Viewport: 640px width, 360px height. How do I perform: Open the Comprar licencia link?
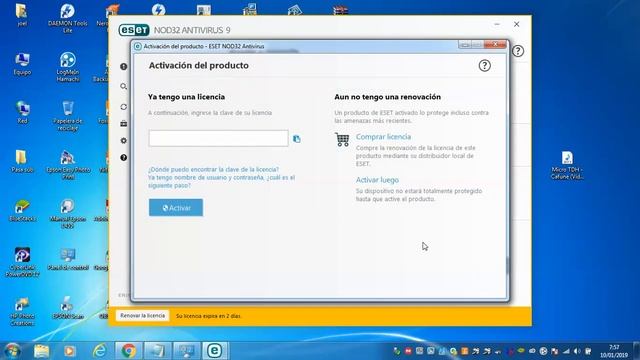coord(383,137)
